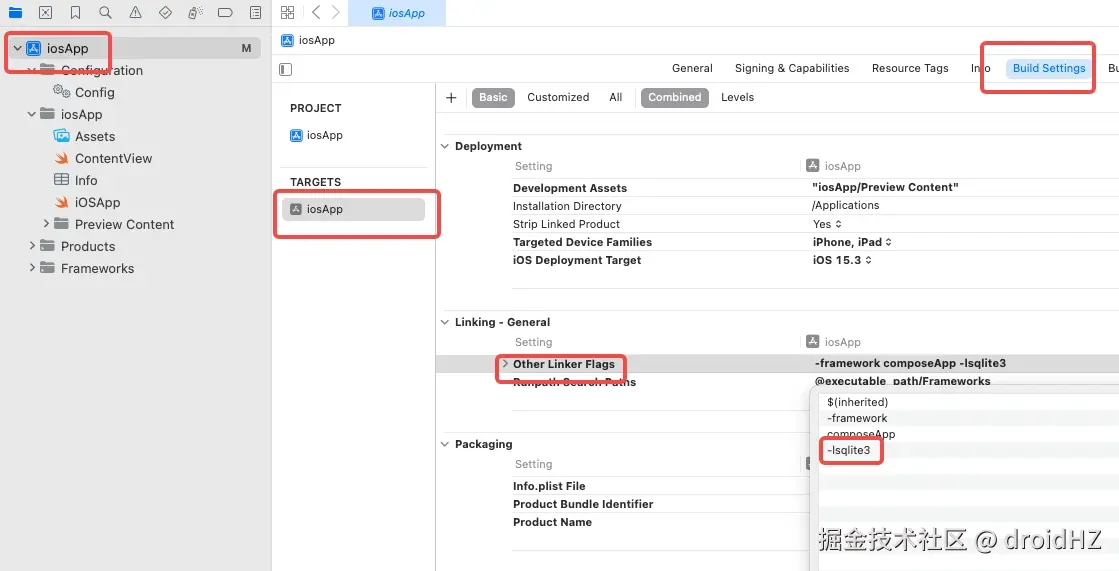Open the Resource Tags tab
The height and width of the screenshot is (571, 1119).
[x=909, y=68]
